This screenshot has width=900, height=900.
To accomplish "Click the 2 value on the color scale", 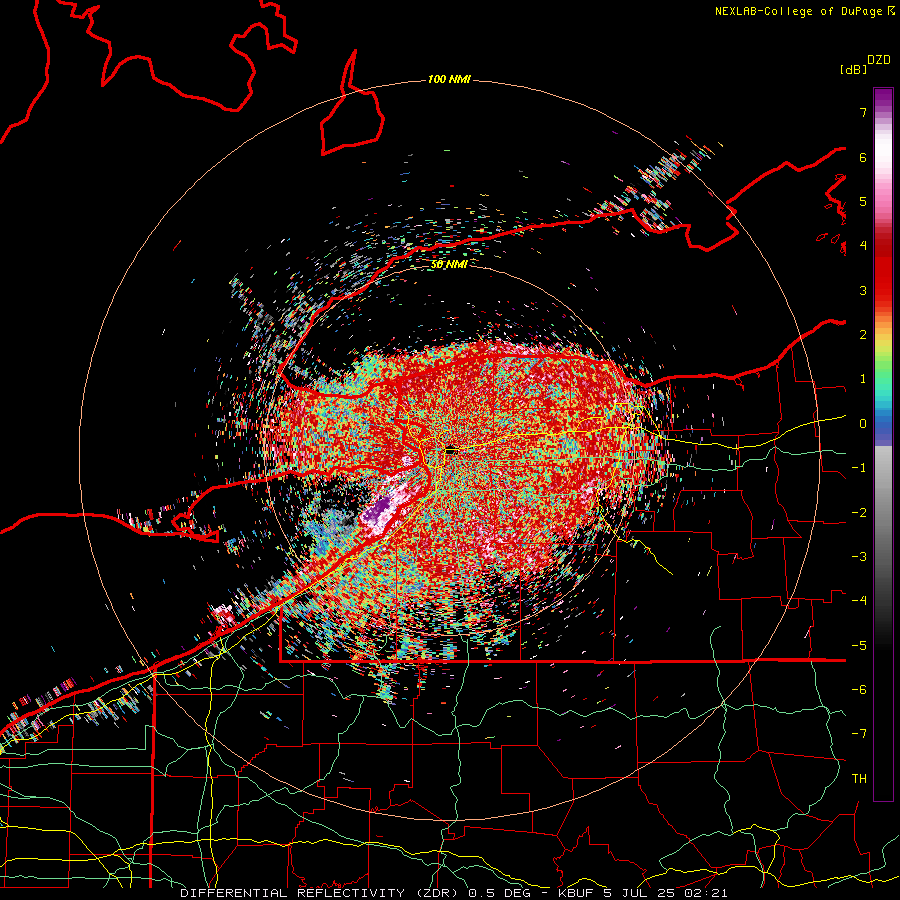I will 863,335.
